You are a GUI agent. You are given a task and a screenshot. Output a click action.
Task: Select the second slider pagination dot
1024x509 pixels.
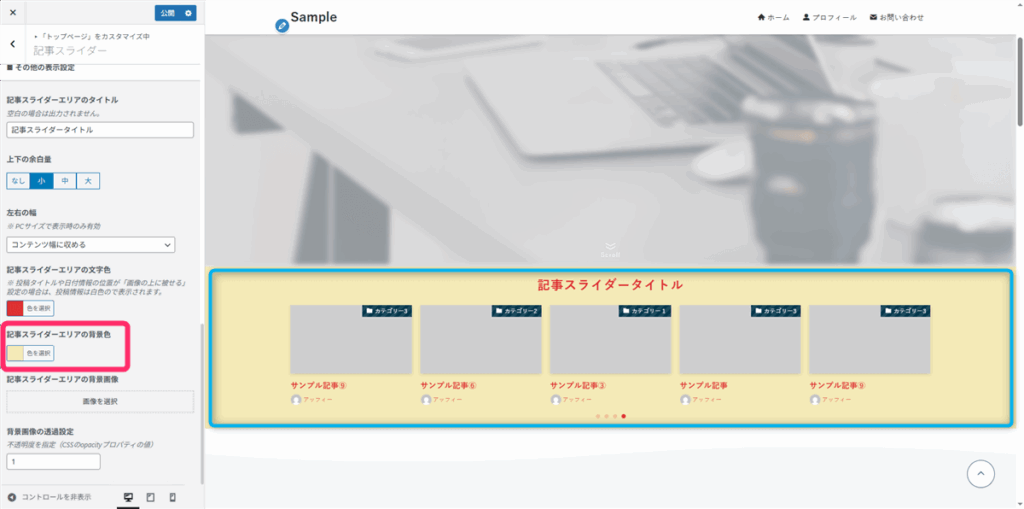pos(607,416)
